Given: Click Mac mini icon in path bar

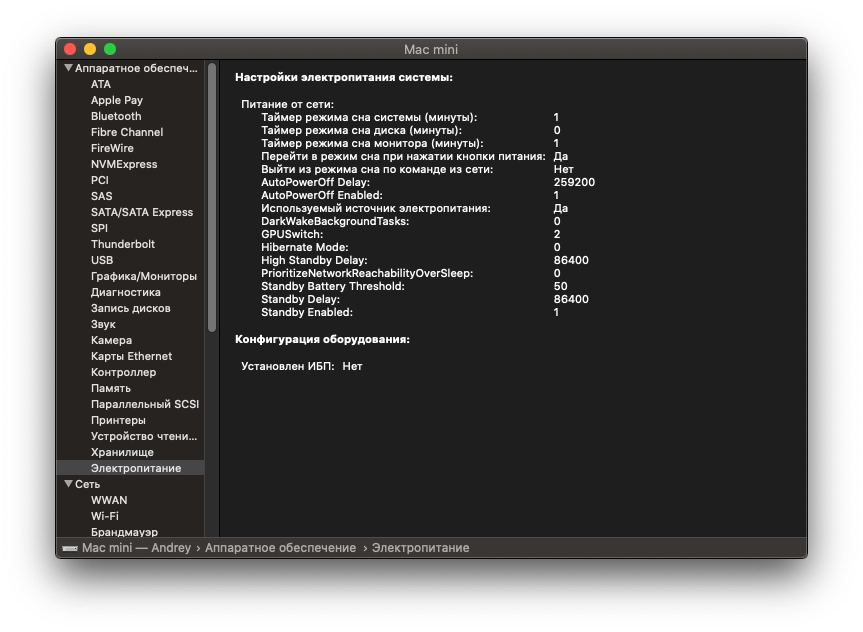Looking at the screenshot, I should (x=70, y=548).
